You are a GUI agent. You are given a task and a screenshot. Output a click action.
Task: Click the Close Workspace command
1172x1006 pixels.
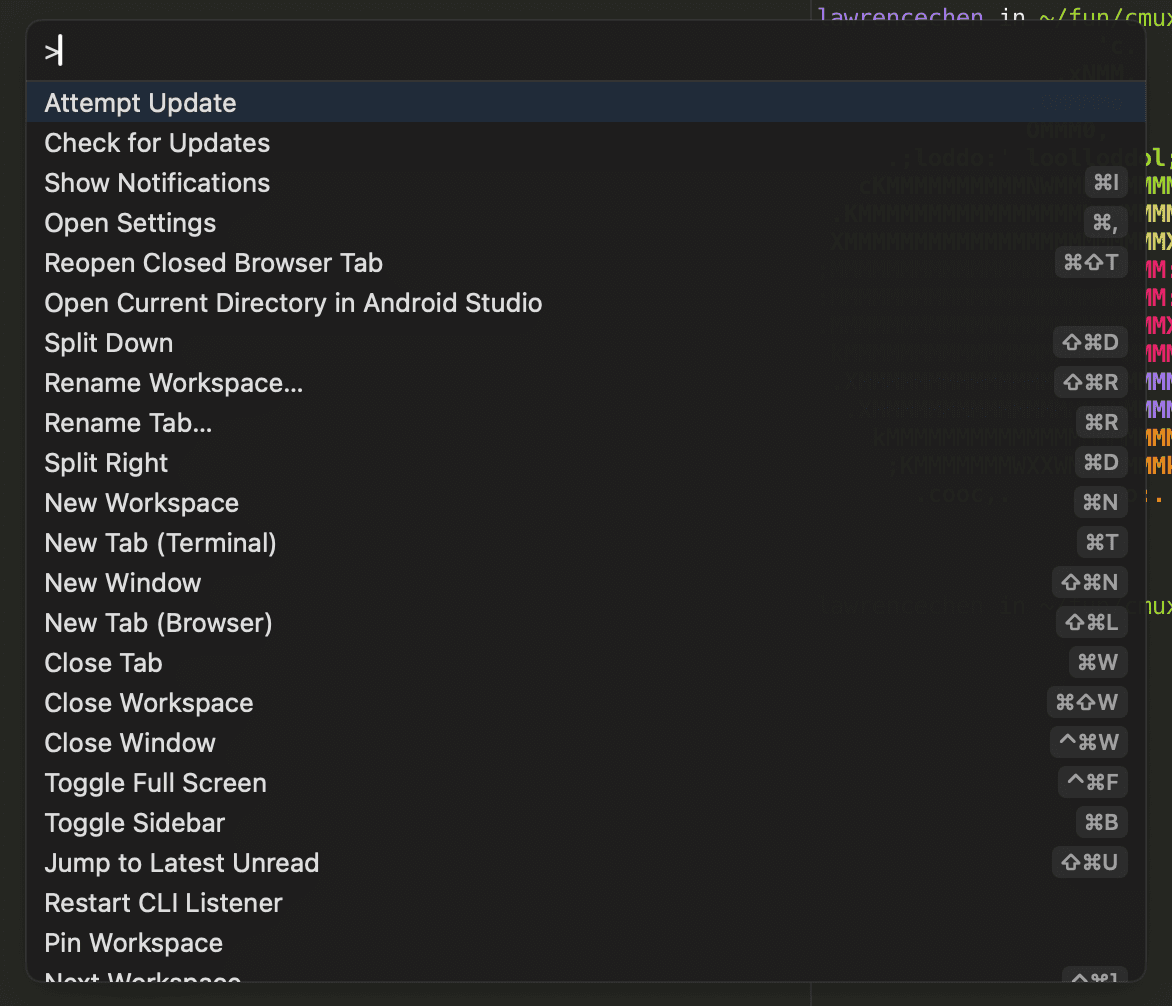148,703
